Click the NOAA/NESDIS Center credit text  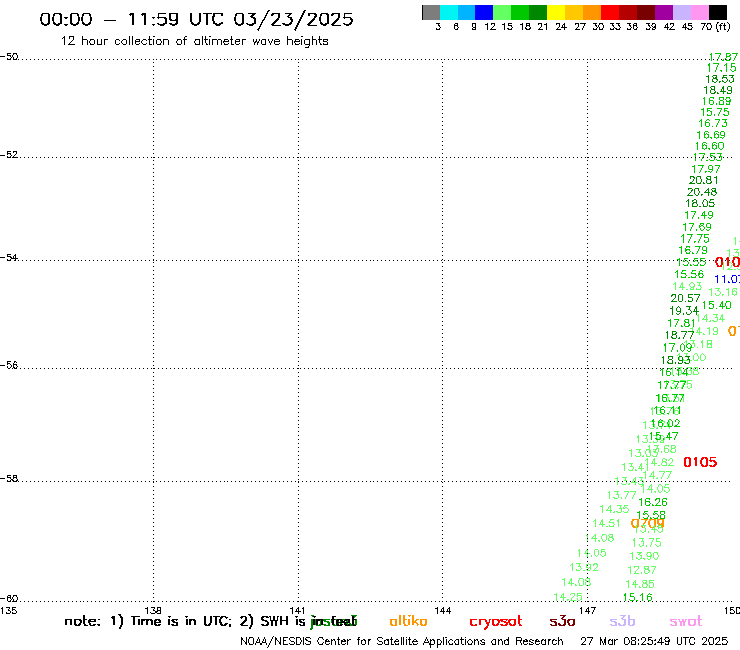tap(402, 642)
